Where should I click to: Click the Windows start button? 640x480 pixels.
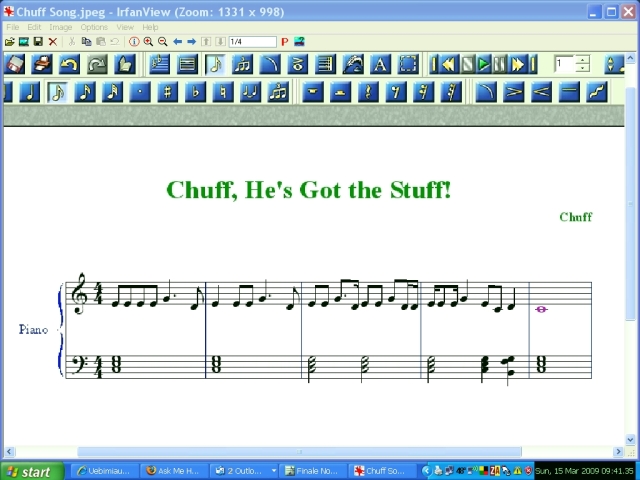pos(28,471)
